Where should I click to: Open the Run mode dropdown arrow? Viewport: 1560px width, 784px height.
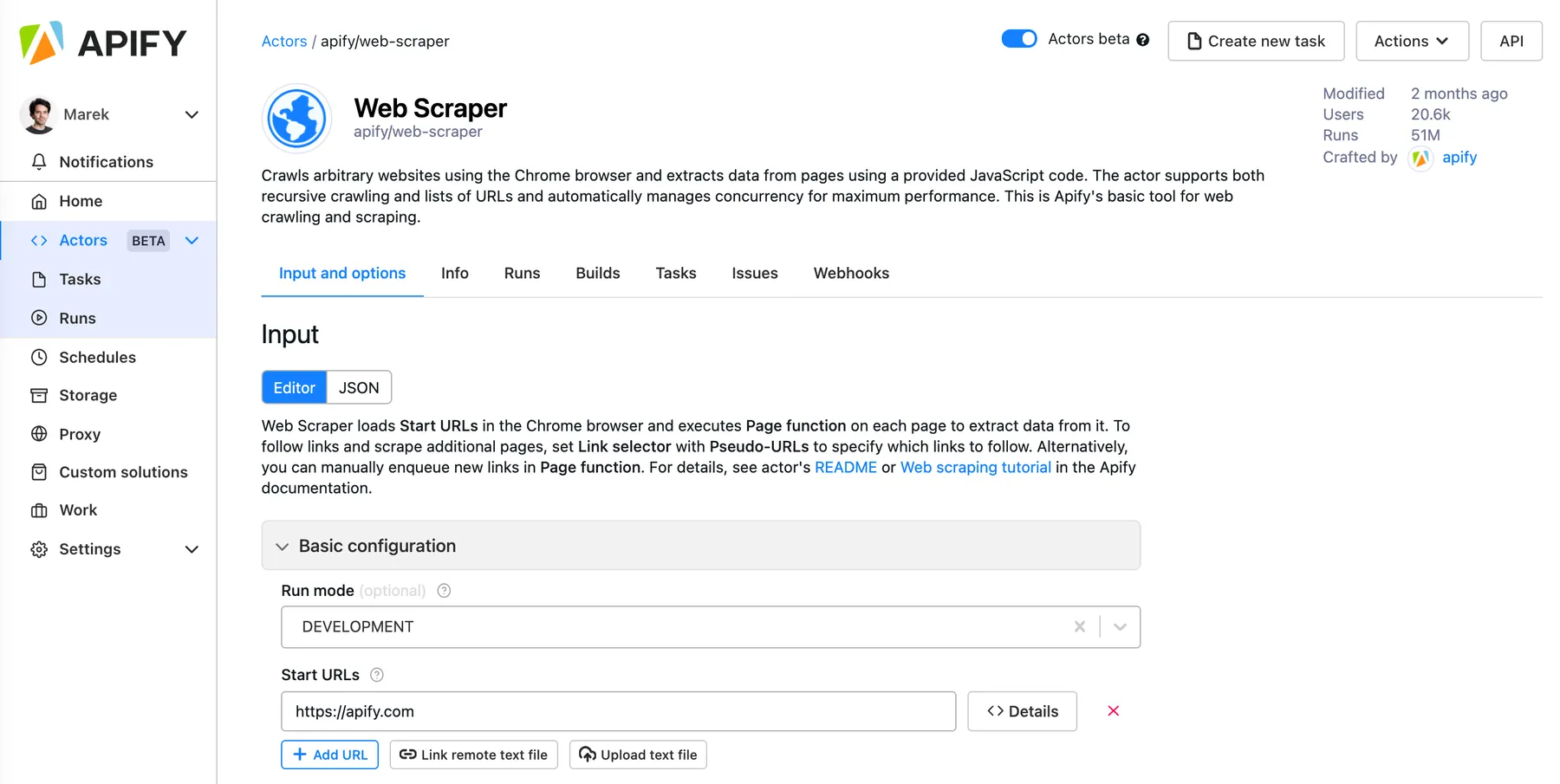[1120, 626]
